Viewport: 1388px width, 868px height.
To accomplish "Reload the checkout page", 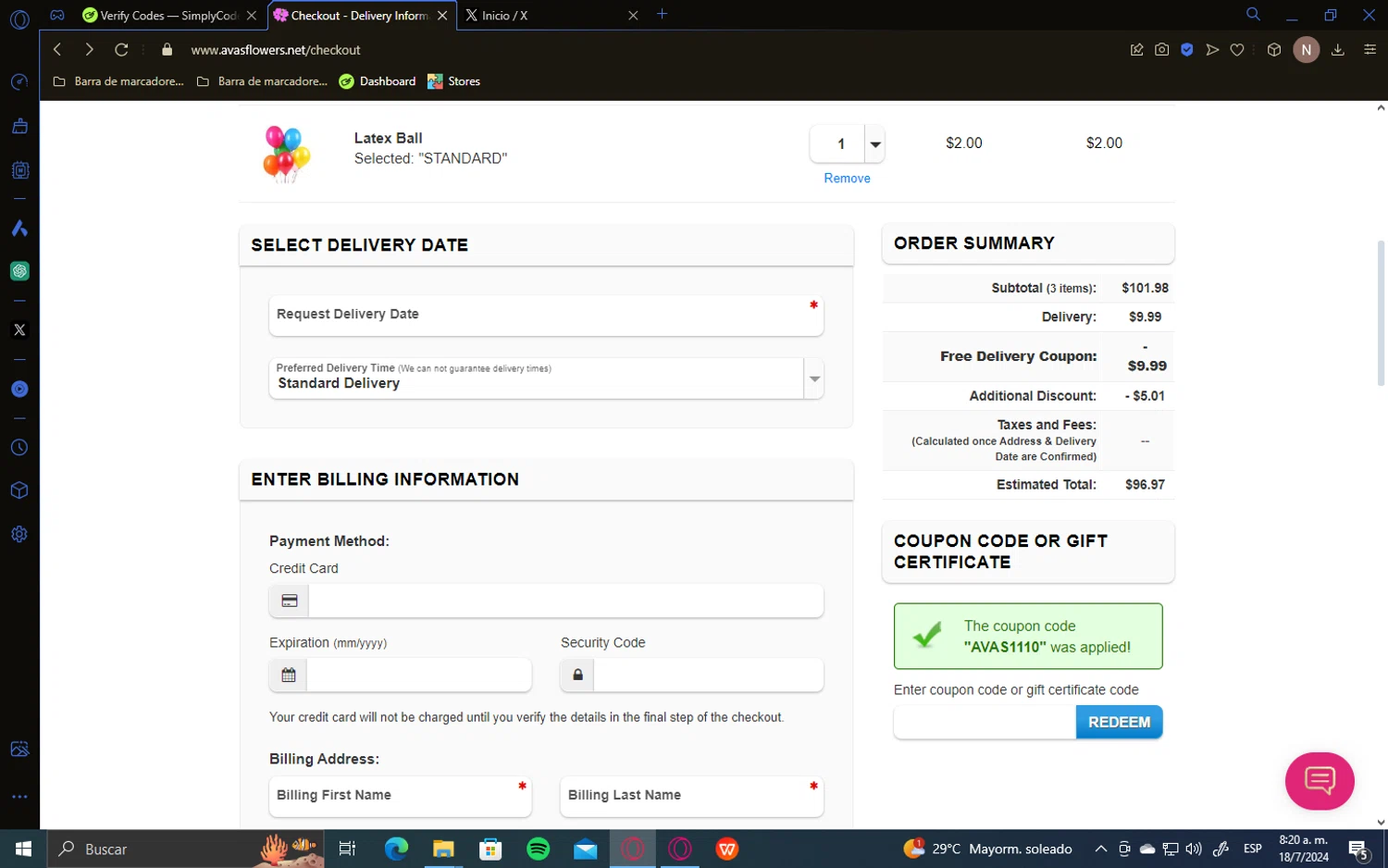I will click(121, 49).
